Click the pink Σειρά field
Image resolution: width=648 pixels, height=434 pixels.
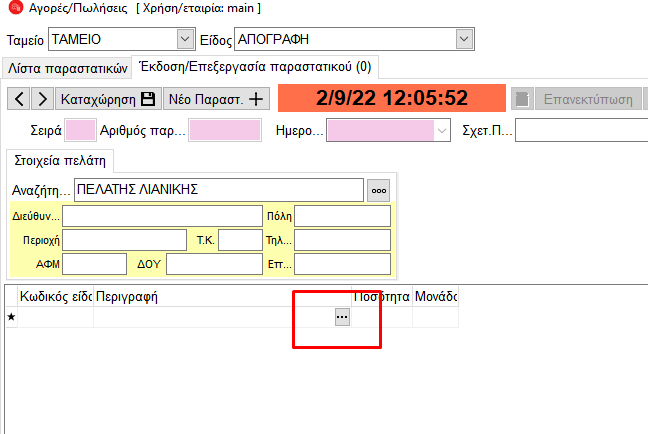80,130
